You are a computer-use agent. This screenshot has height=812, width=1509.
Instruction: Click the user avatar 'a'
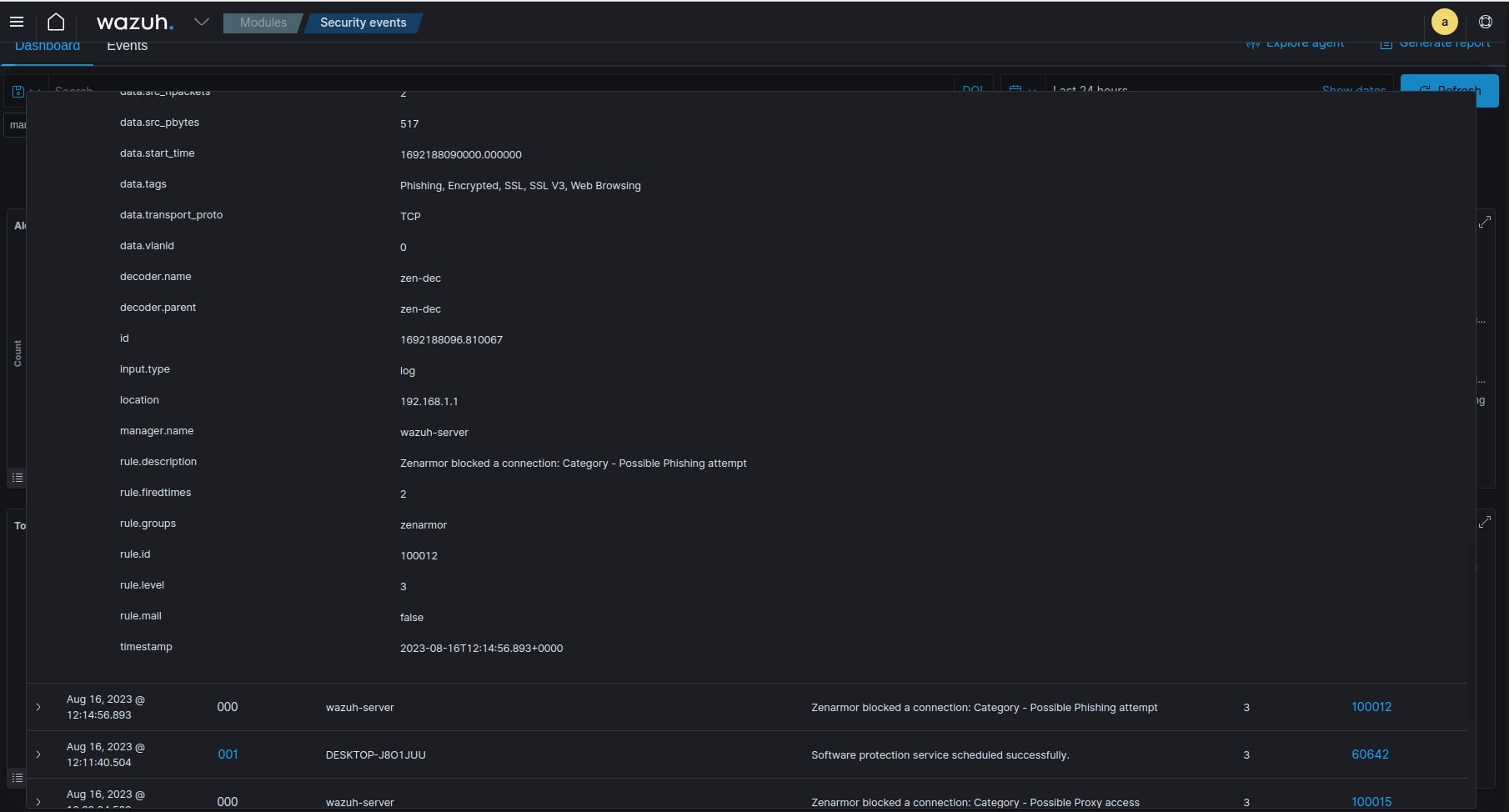pos(1444,23)
